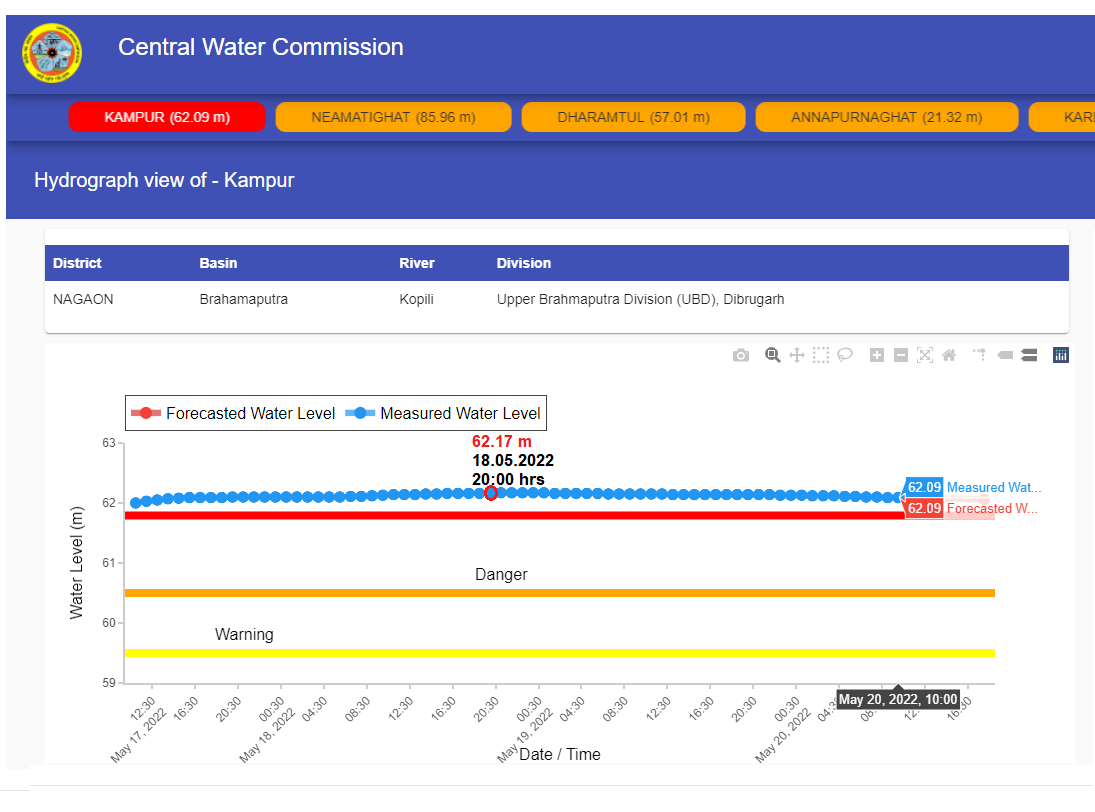Reset axes using the home icon
The width and height of the screenshot is (1095, 812).
948,355
